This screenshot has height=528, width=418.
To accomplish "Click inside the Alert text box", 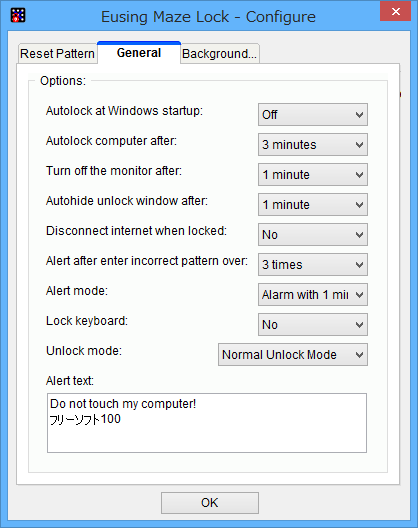I will 207,423.
